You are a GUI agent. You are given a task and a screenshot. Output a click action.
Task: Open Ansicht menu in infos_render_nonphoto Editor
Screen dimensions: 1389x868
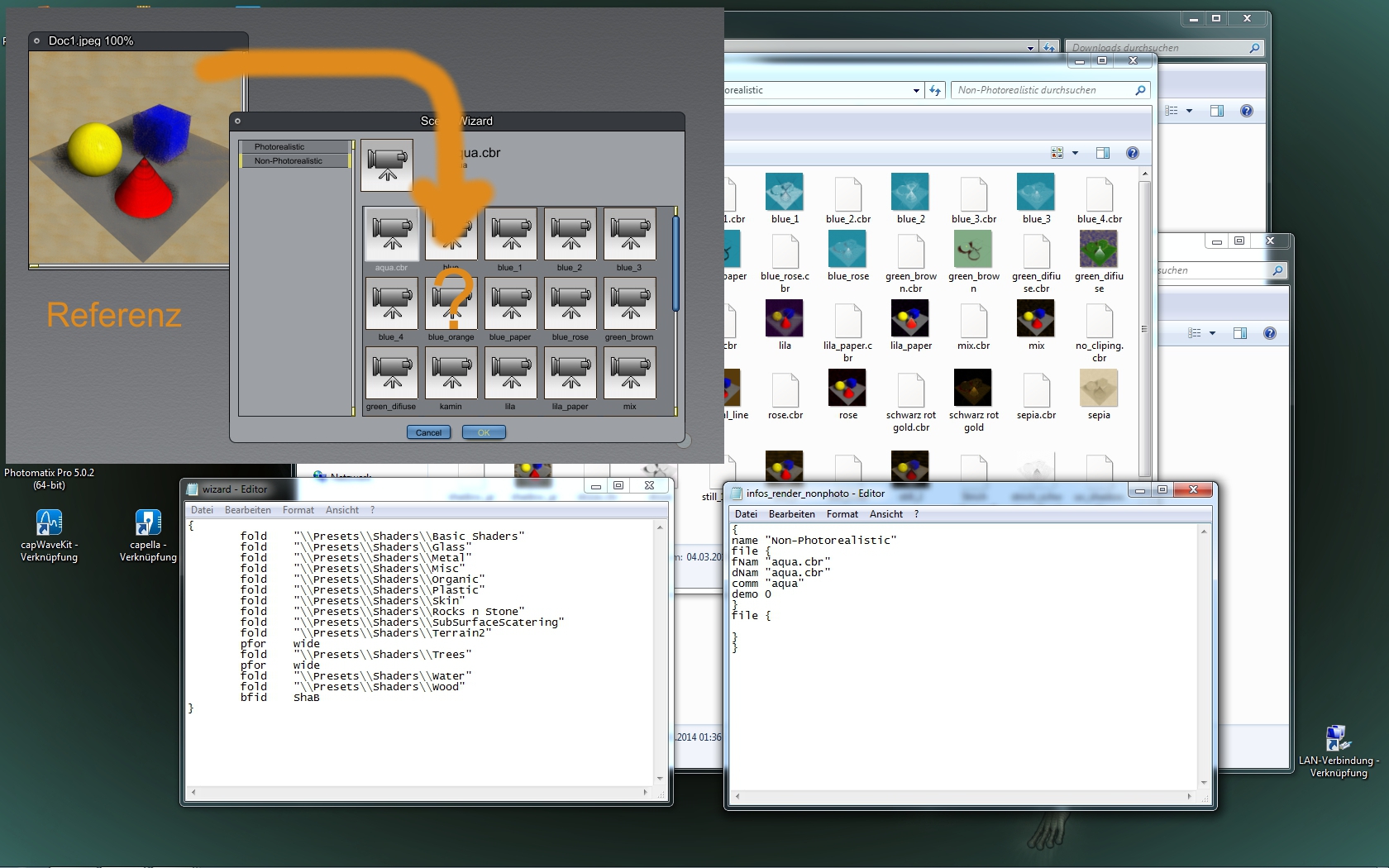(886, 514)
